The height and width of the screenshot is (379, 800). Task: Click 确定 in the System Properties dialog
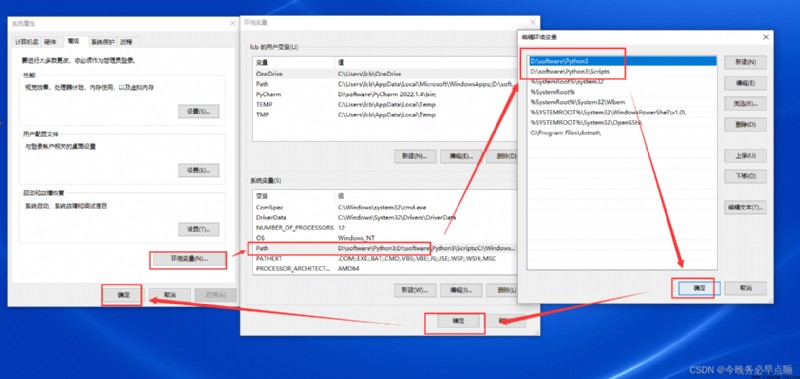(122, 295)
